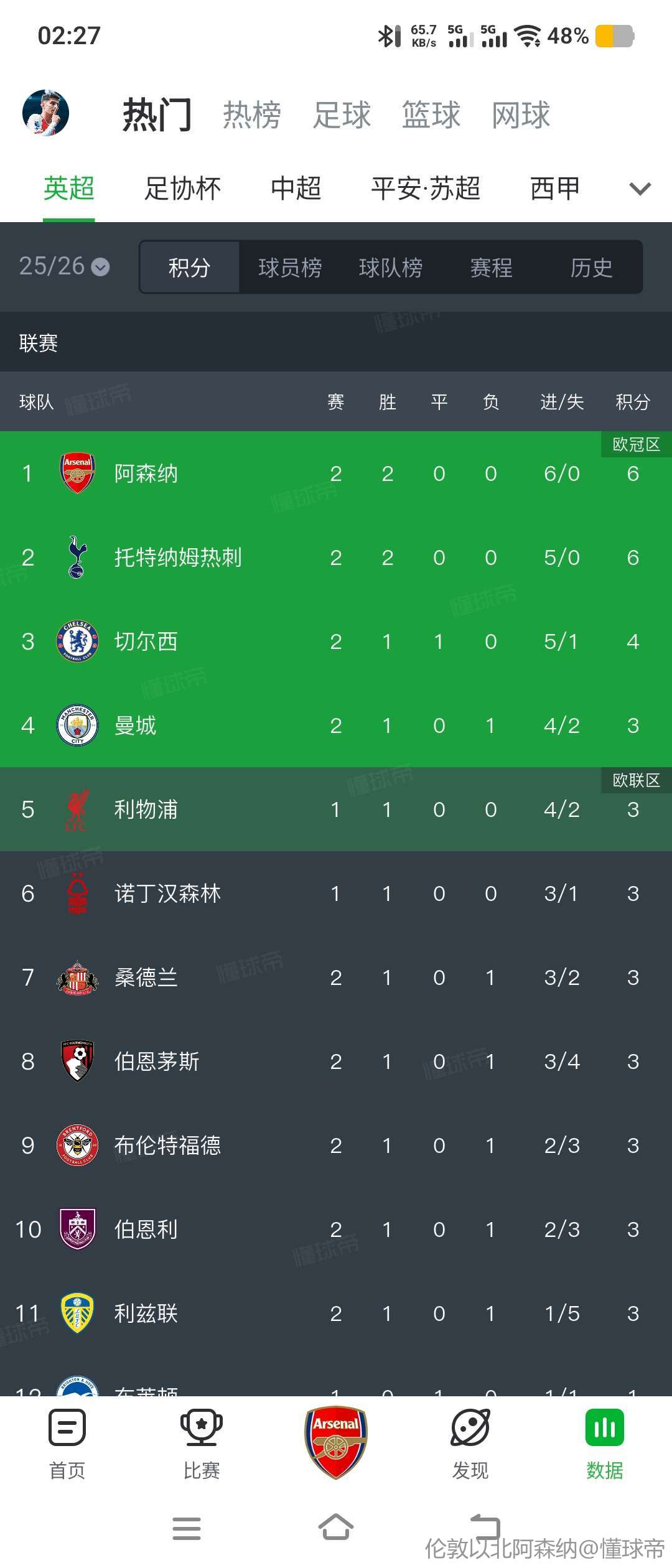Tap the Android home navigation button
The image size is (672, 1568).
point(336,1528)
